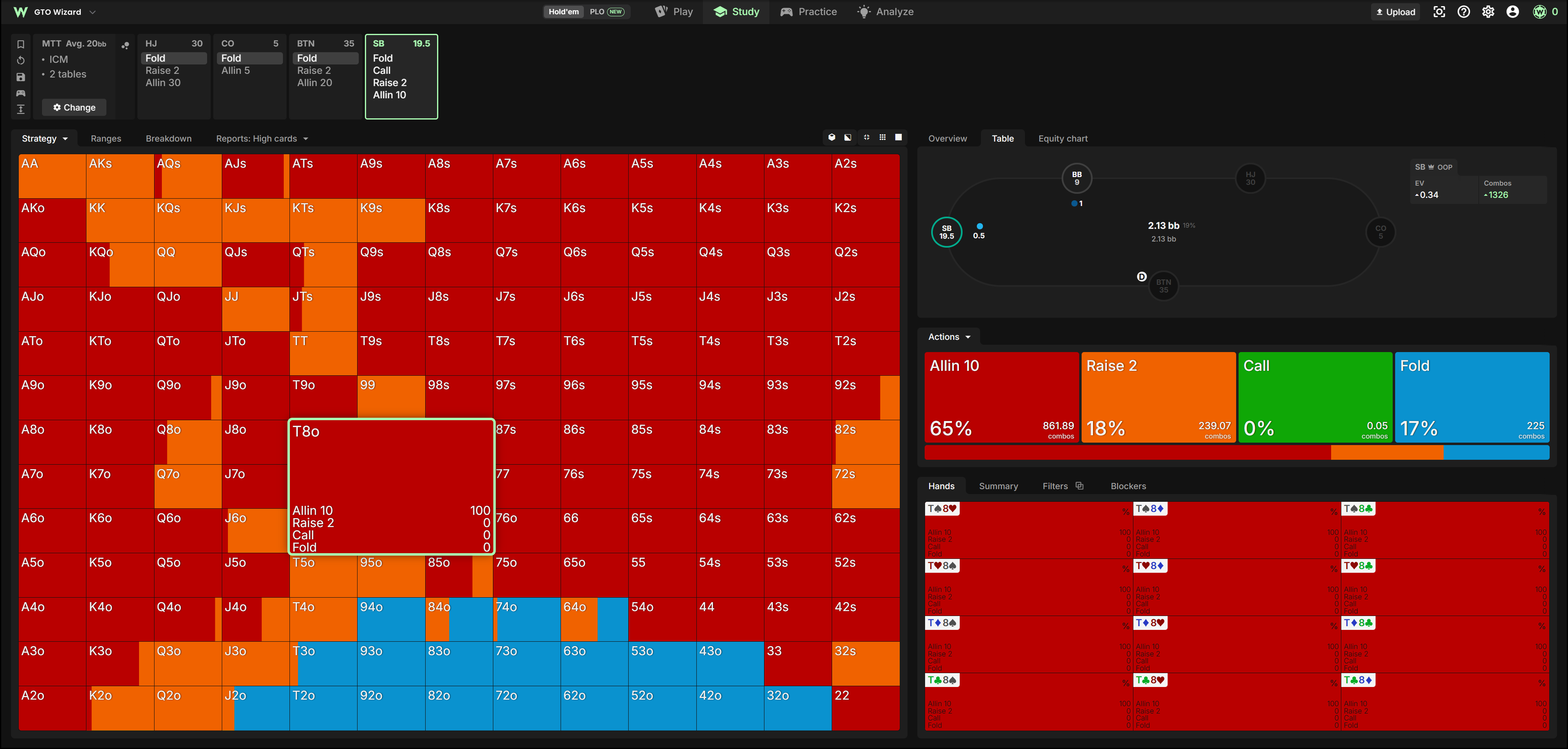Open the Overview tab
1568x749 pixels.
[947, 139]
